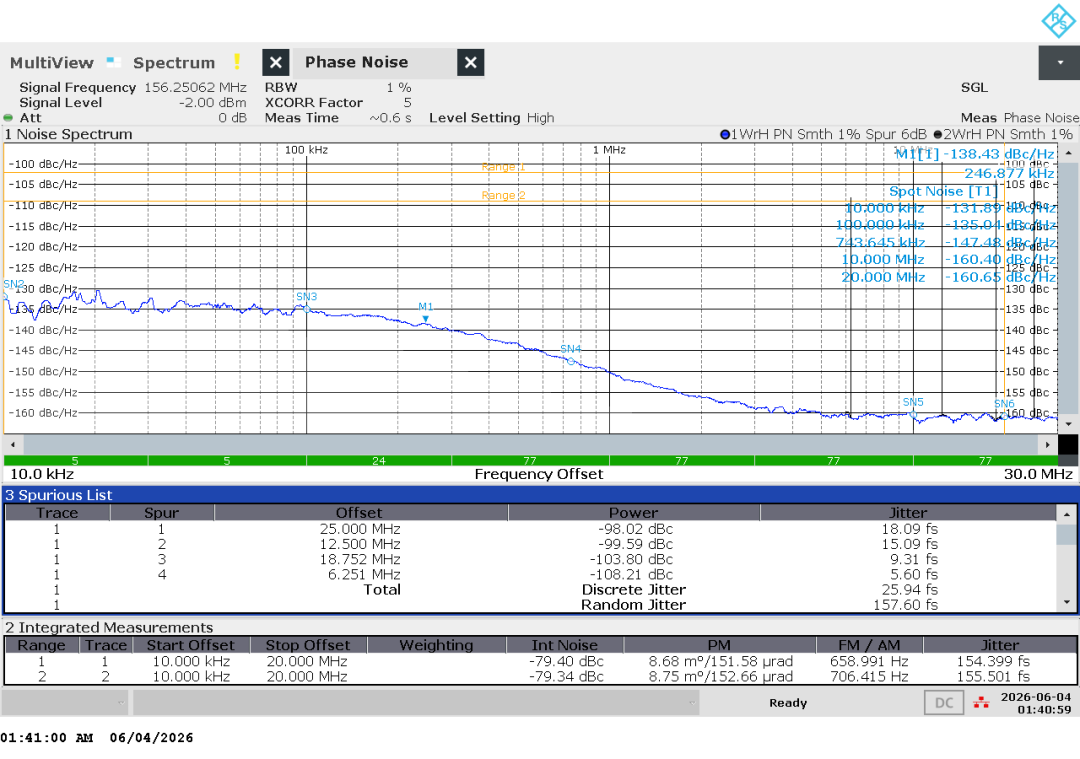Viewport: 1080px width, 759px height.
Task: Open the top-right dropdown arrow menu
Action: [1059, 63]
